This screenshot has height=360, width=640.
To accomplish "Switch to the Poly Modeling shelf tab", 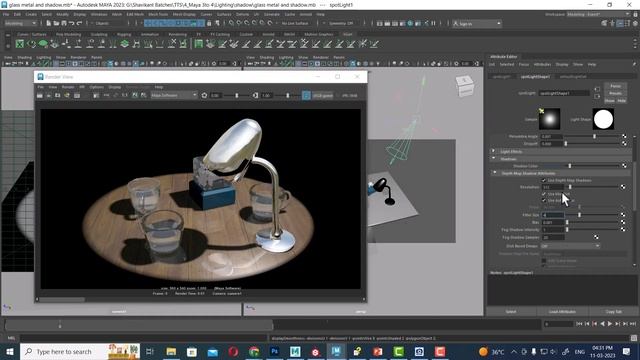I will point(68,34).
